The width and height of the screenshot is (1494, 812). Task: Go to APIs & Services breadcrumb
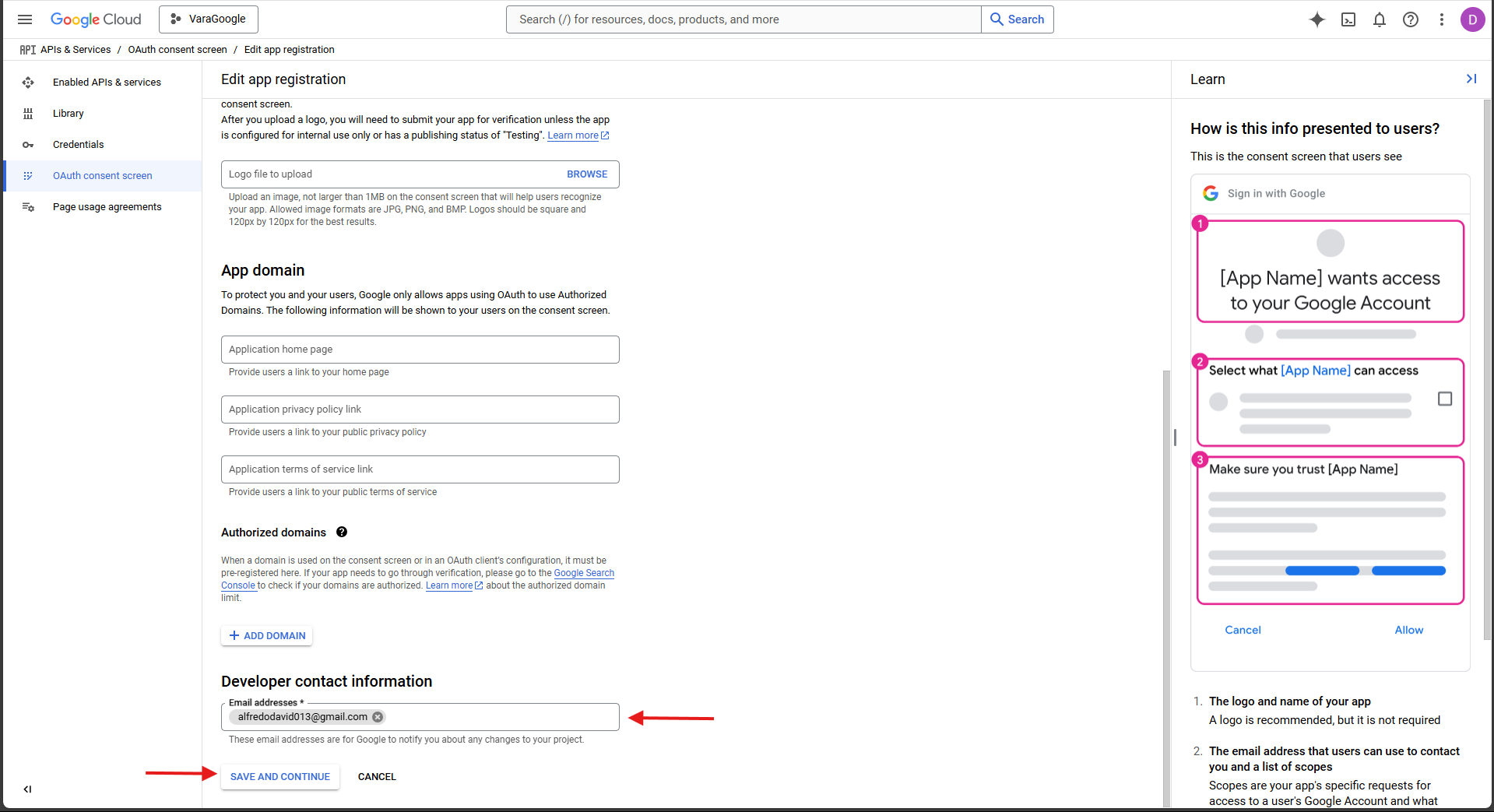pyautogui.click(x=76, y=50)
